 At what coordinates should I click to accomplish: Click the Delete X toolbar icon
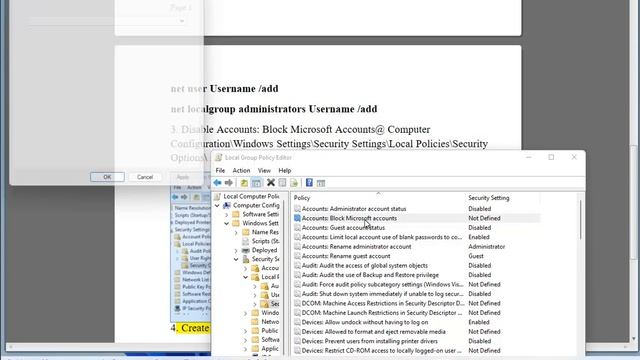click(x=271, y=183)
